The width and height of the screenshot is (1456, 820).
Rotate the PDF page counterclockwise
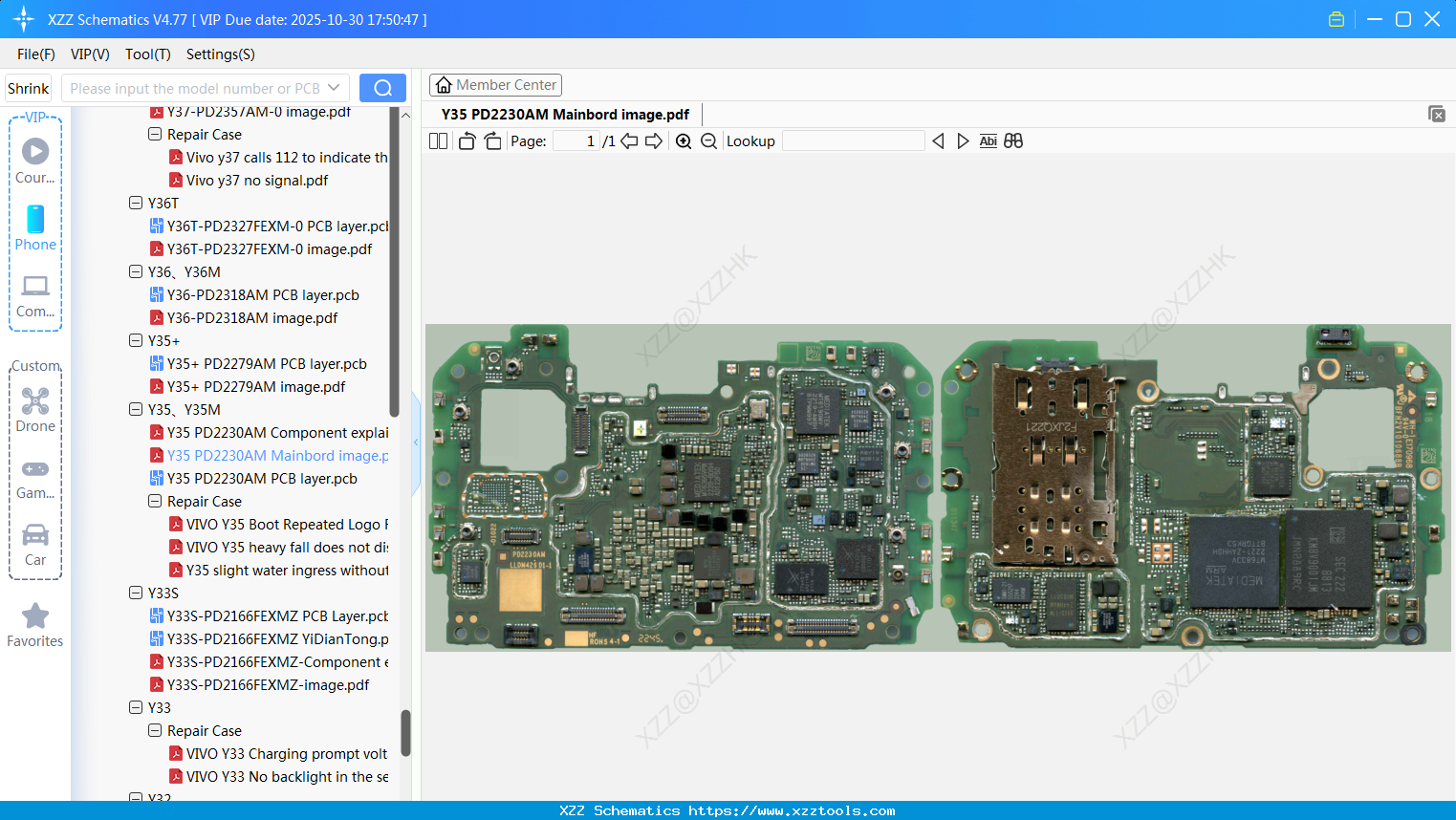(x=467, y=140)
